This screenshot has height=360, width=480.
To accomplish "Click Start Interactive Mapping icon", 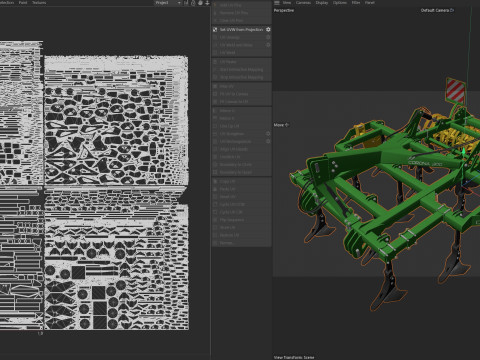I will pyautogui.click(x=215, y=70).
